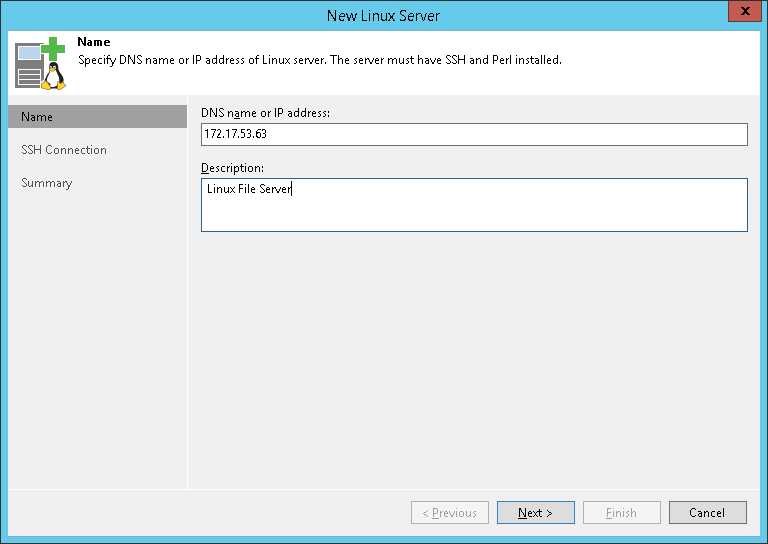Click the Previous button
The image size is (768, 544).
click(x=450, y=513)
